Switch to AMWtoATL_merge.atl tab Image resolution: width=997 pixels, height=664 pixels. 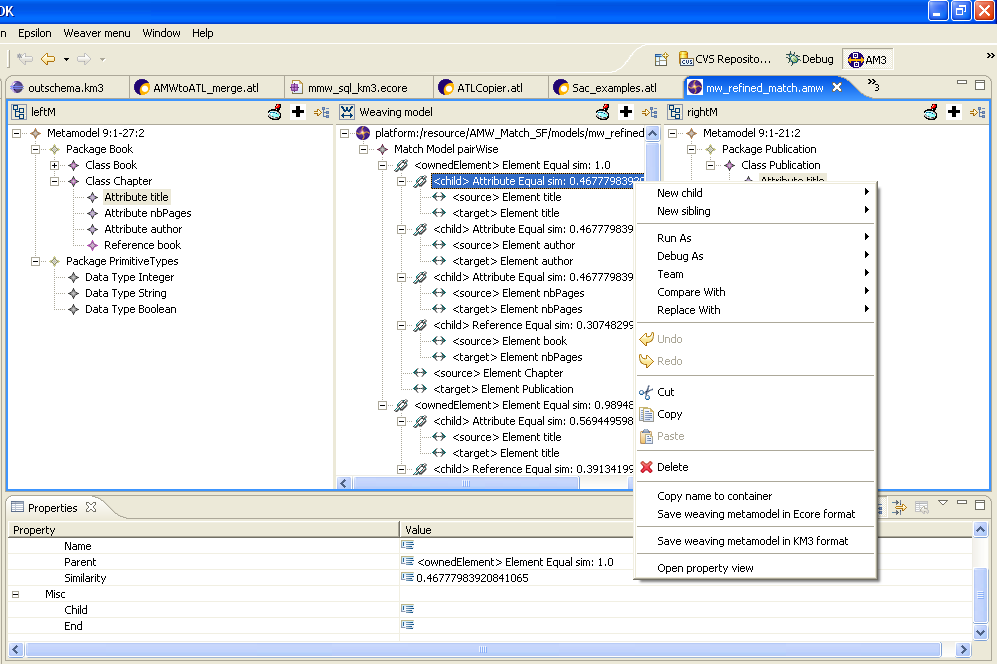[x=205, y=88]
